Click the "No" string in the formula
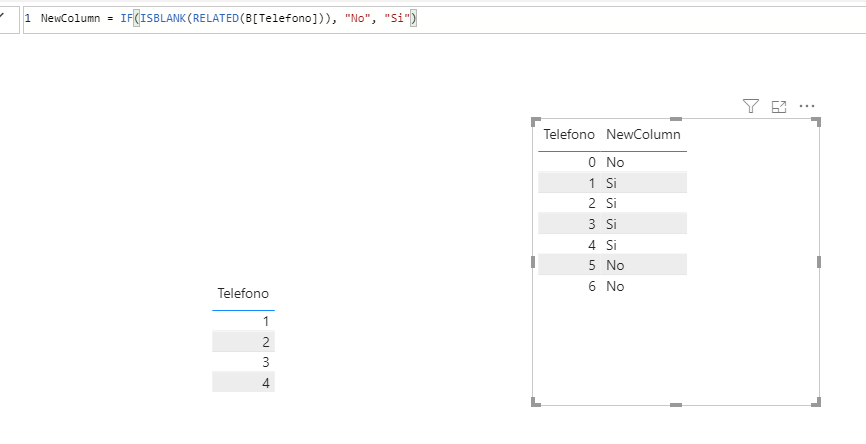 (x=357, y=18)
